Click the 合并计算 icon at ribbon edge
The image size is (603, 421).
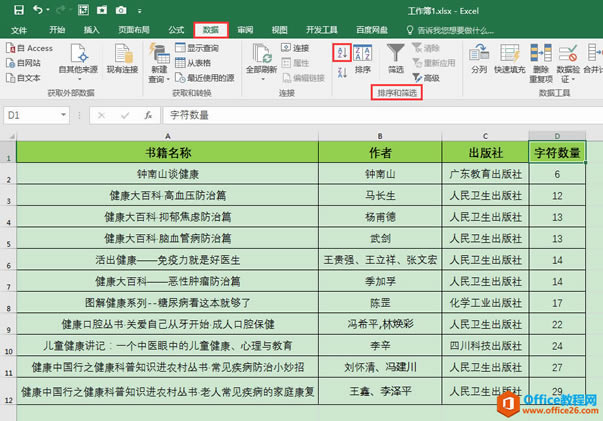[593, 58]
